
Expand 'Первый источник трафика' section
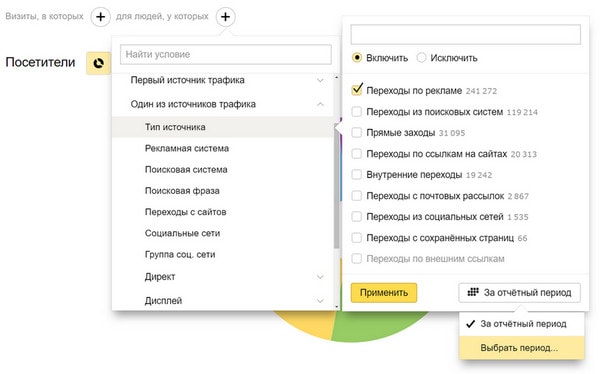click(x=320, y=80)
